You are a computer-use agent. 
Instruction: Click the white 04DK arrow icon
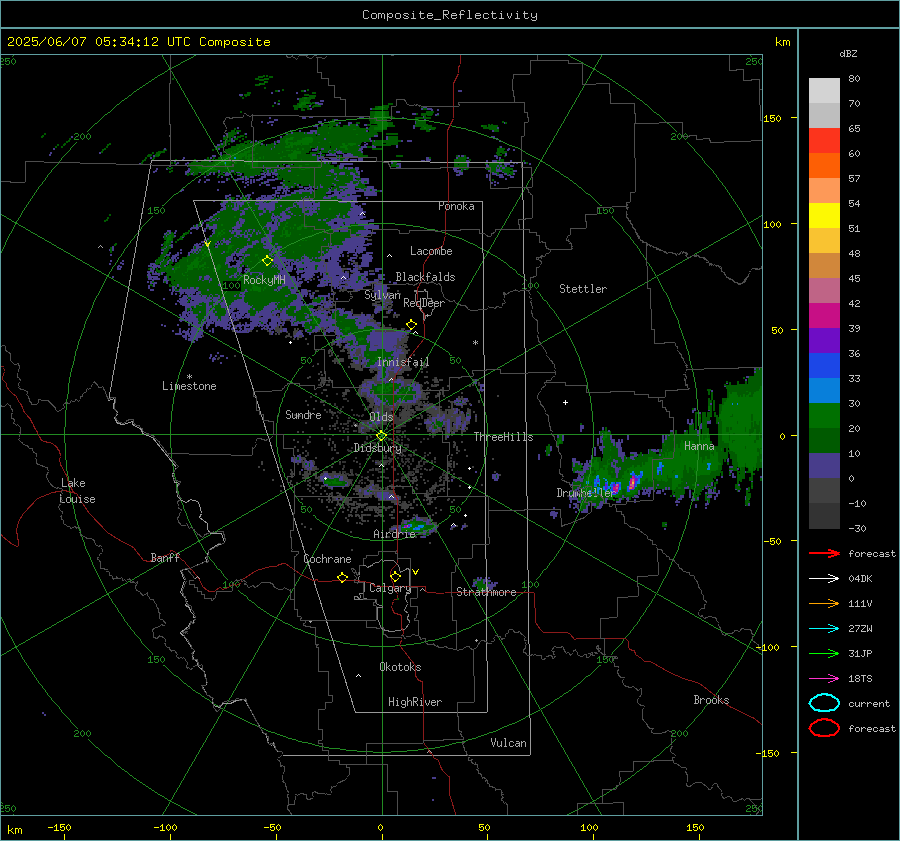click(824, 578)
